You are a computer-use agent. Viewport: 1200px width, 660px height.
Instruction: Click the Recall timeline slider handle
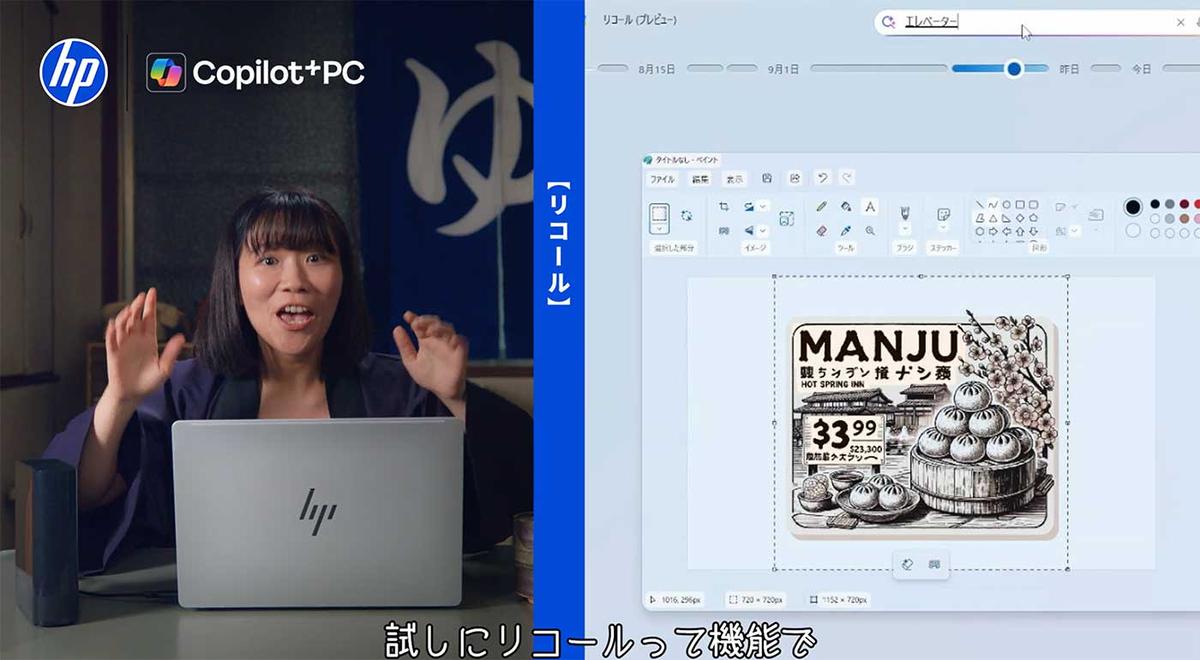point(1013,69)
